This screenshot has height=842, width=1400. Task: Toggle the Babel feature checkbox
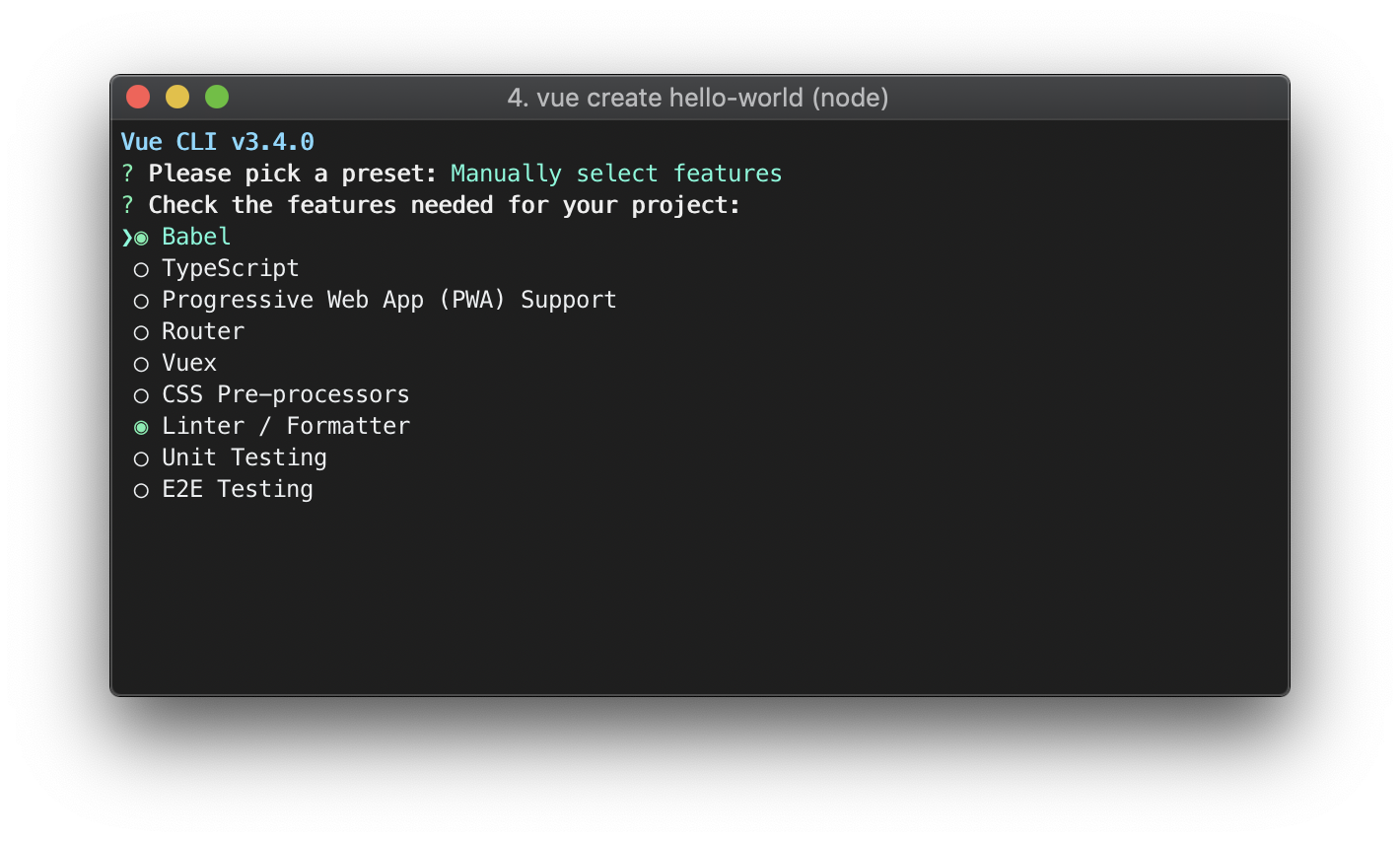pos(140,237)
